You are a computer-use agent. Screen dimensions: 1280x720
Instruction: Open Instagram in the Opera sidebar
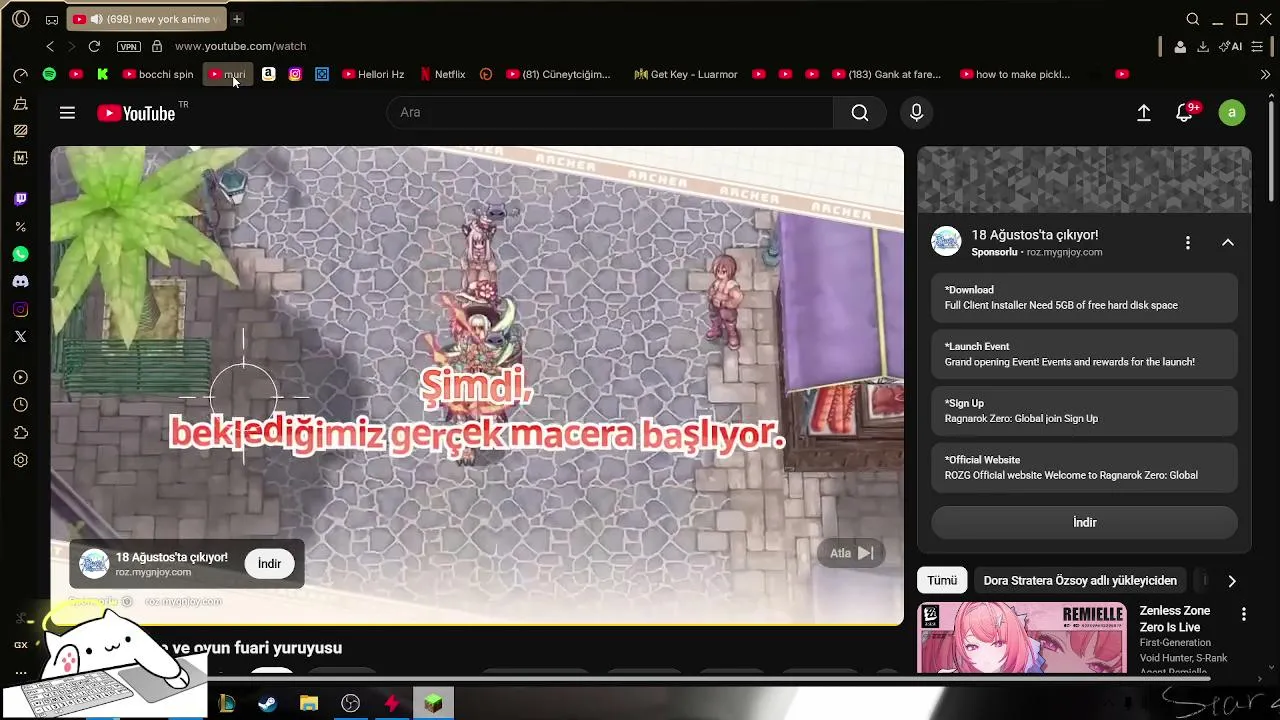coord(20,309)
